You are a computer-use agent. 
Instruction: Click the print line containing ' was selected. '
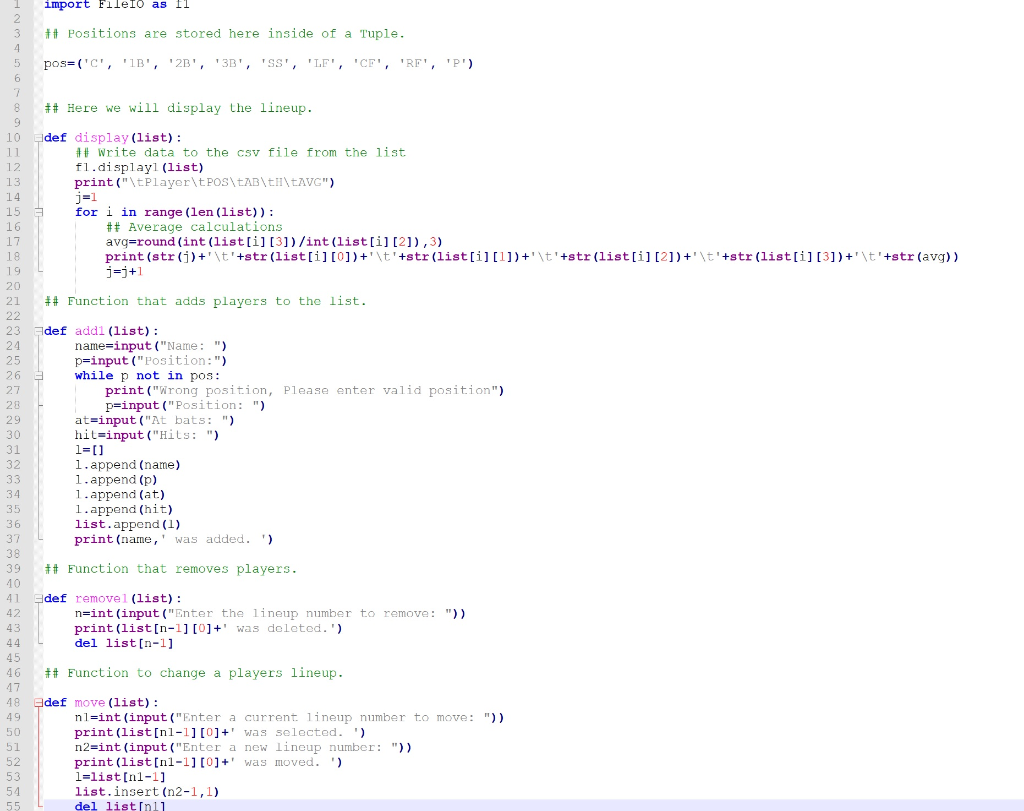(x=220, y=733)
